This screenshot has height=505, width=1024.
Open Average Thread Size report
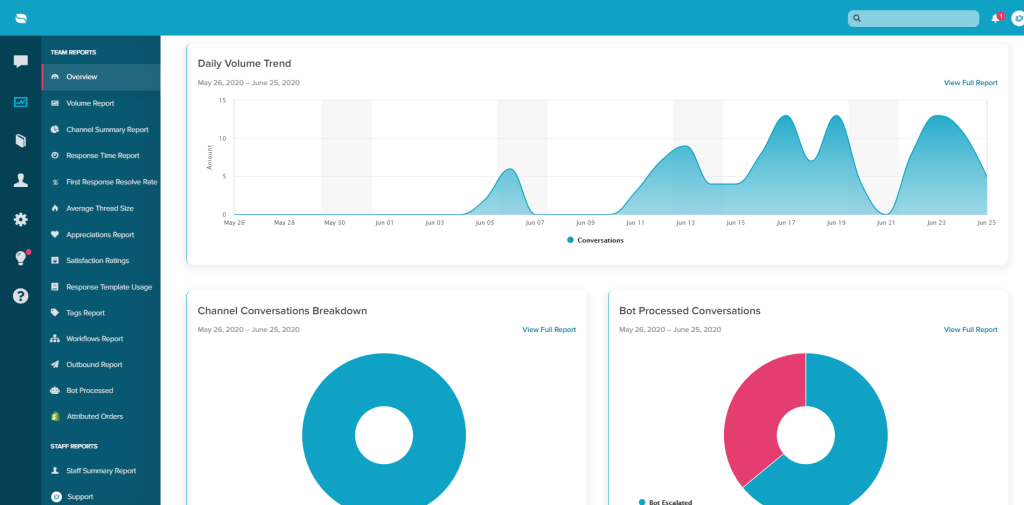pyautogui.click(x=101, y=208)
